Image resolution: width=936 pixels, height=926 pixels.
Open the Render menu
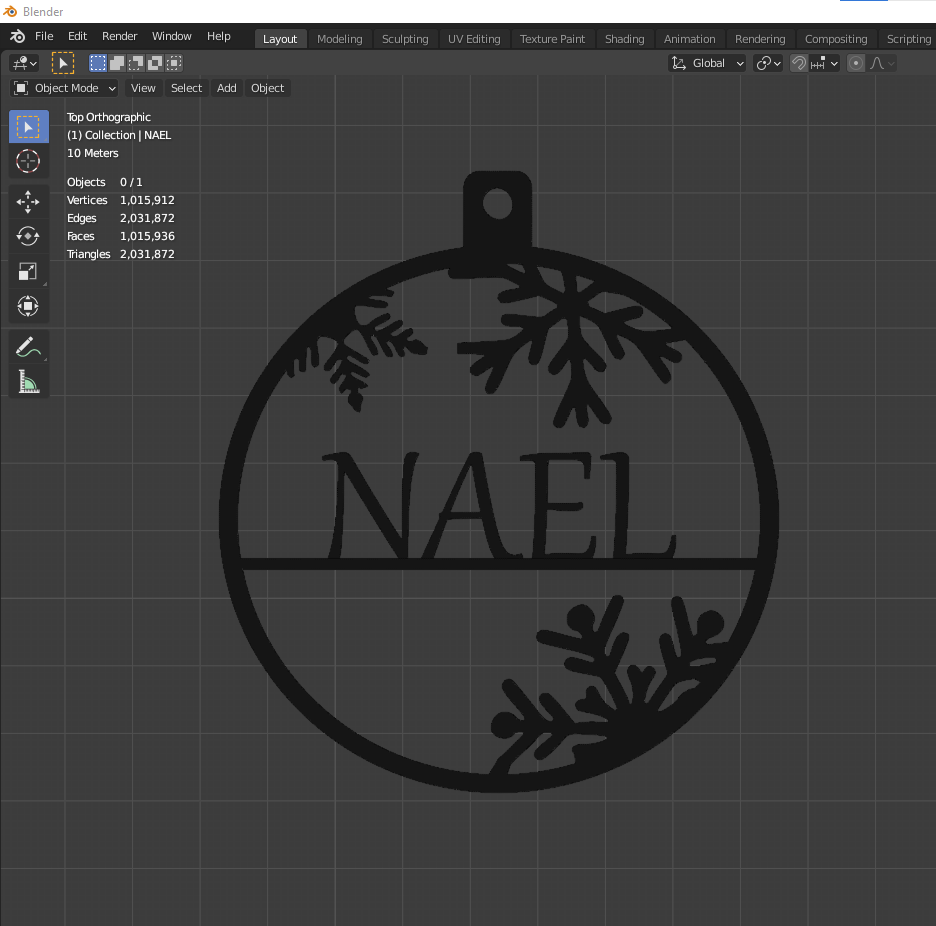119,36
